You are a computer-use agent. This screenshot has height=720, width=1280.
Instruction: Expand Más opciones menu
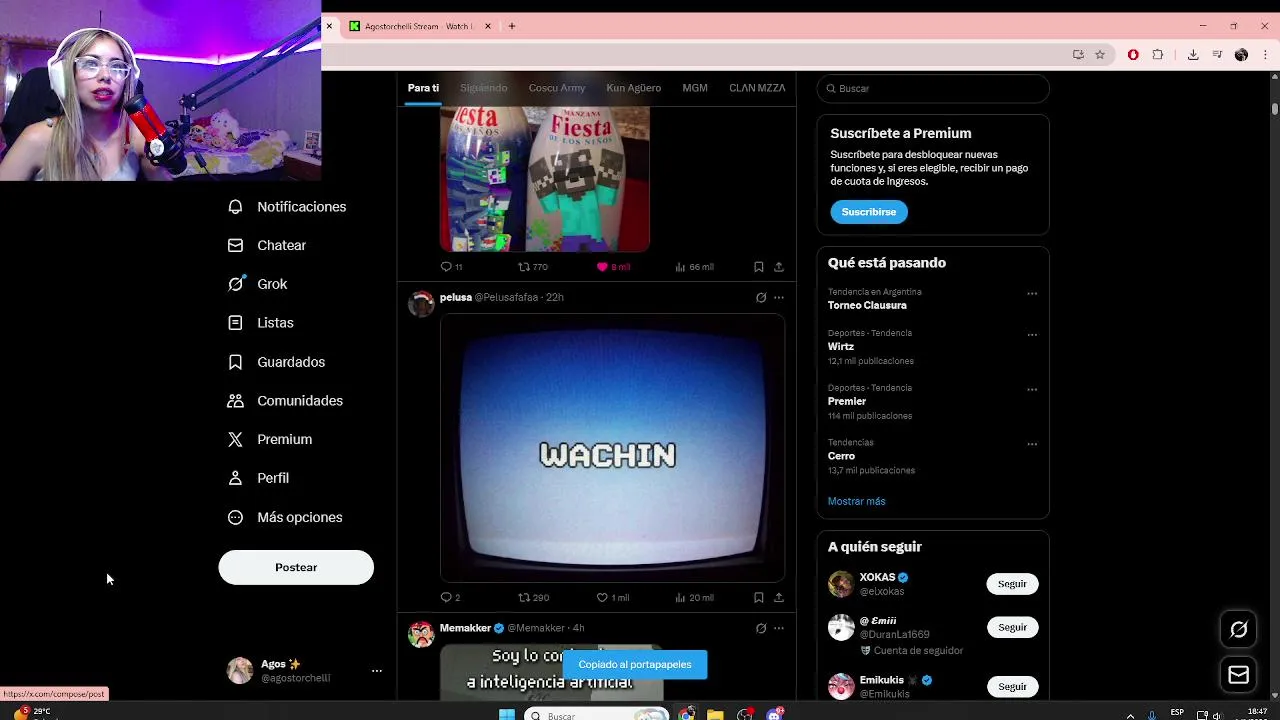pos(286,517)
